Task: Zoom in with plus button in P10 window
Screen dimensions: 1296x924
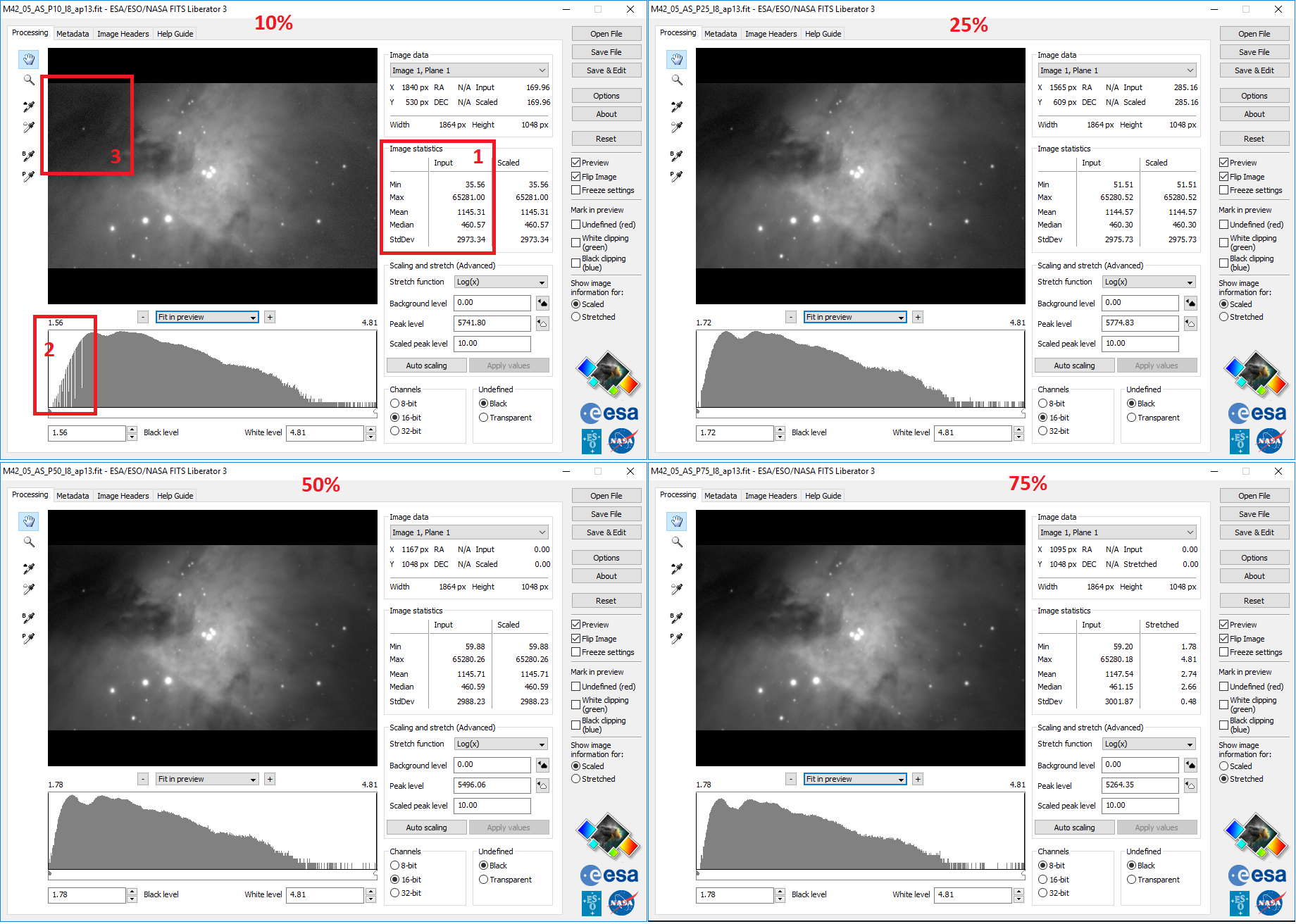Action: [270, 318]
